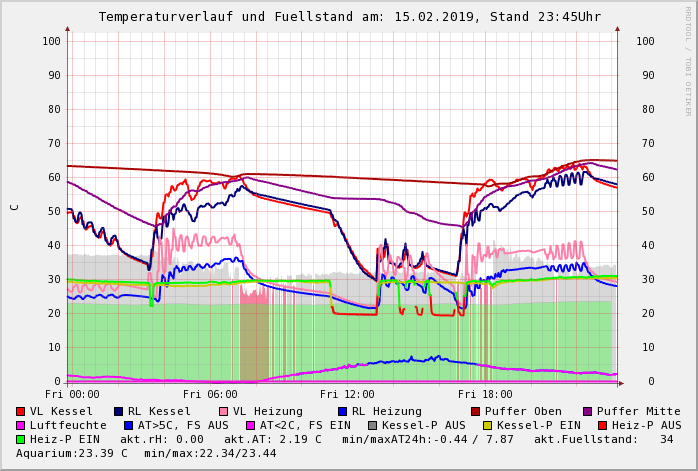The image size is (698, 471).
Task: Click the yellow Kessel-P EIN swatch
Action: [488, 425]
